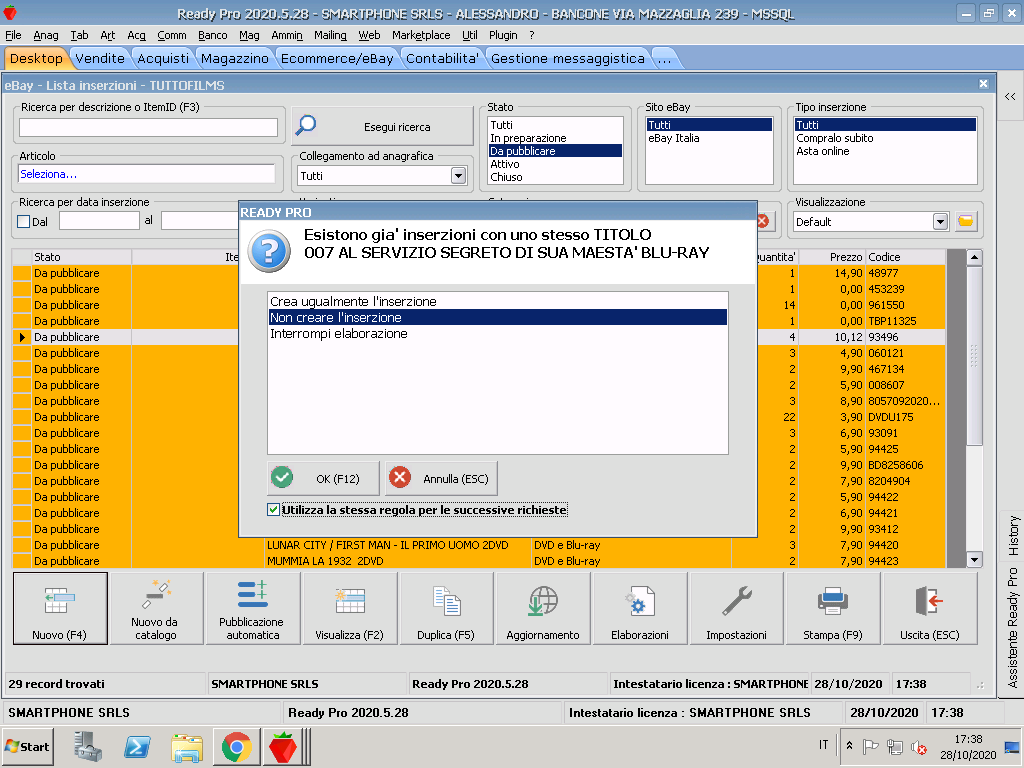
Task: Select 'Interrompi elaborazione' option
Action: (x=498, y=334)
